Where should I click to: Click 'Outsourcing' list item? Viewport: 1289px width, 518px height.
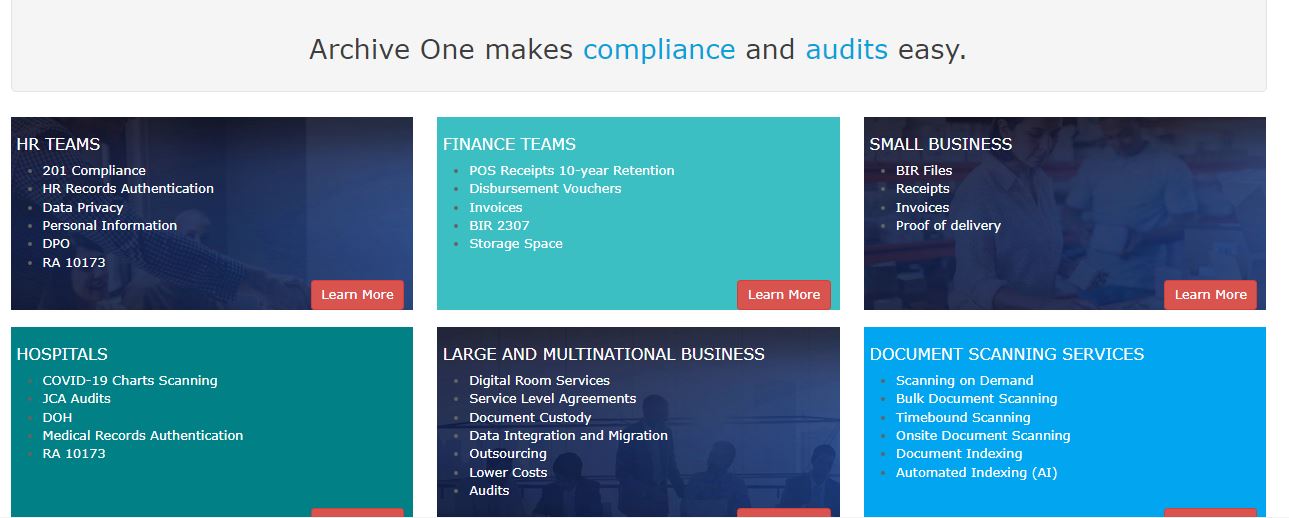pos(508,454)
